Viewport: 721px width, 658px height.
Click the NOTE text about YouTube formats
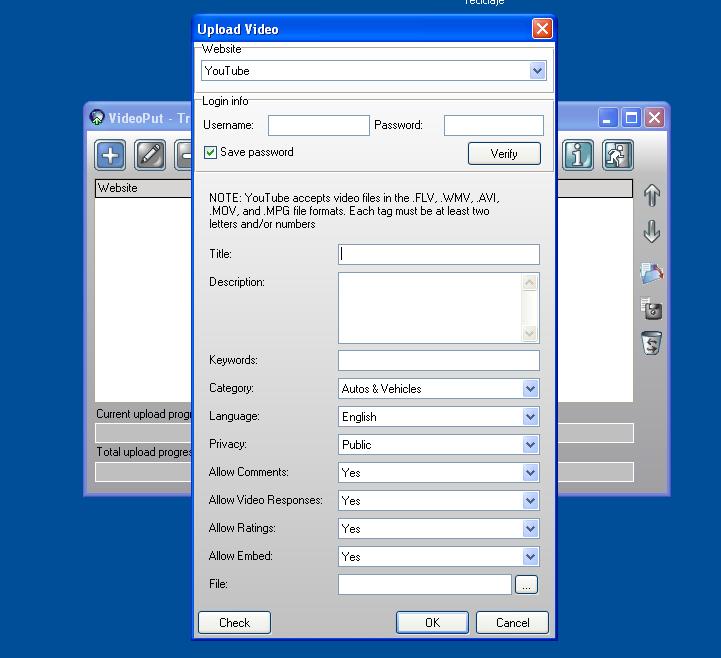coord(354,211)
